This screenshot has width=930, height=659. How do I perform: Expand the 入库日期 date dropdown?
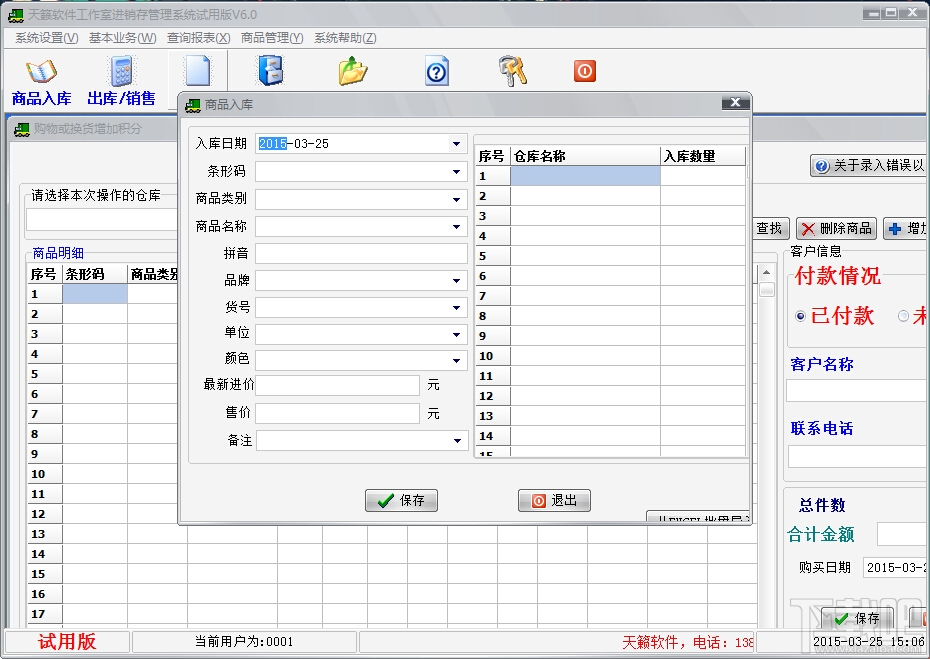pos(456,144)
